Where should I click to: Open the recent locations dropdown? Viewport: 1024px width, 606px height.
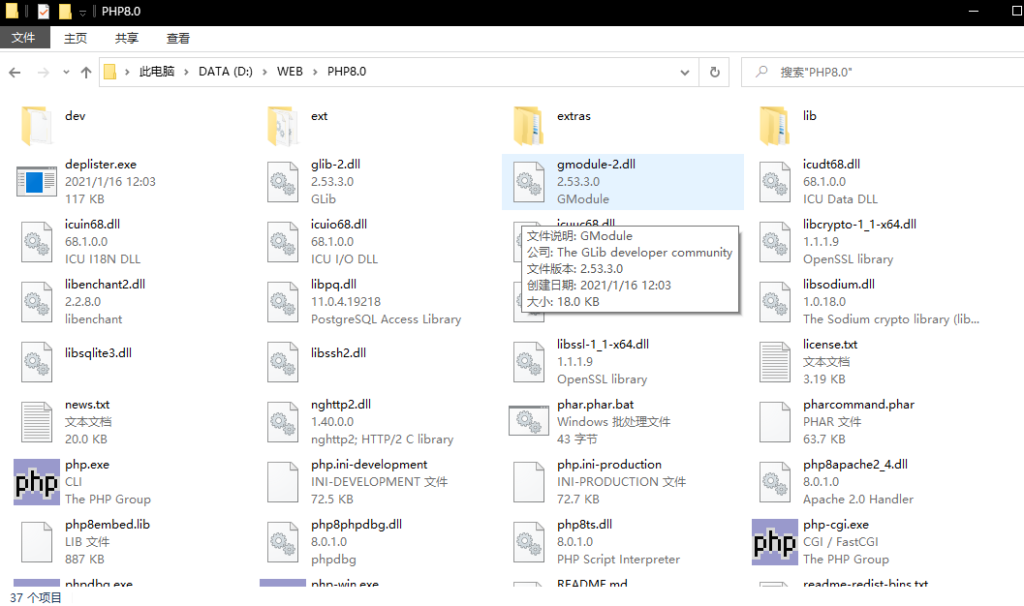66,72
